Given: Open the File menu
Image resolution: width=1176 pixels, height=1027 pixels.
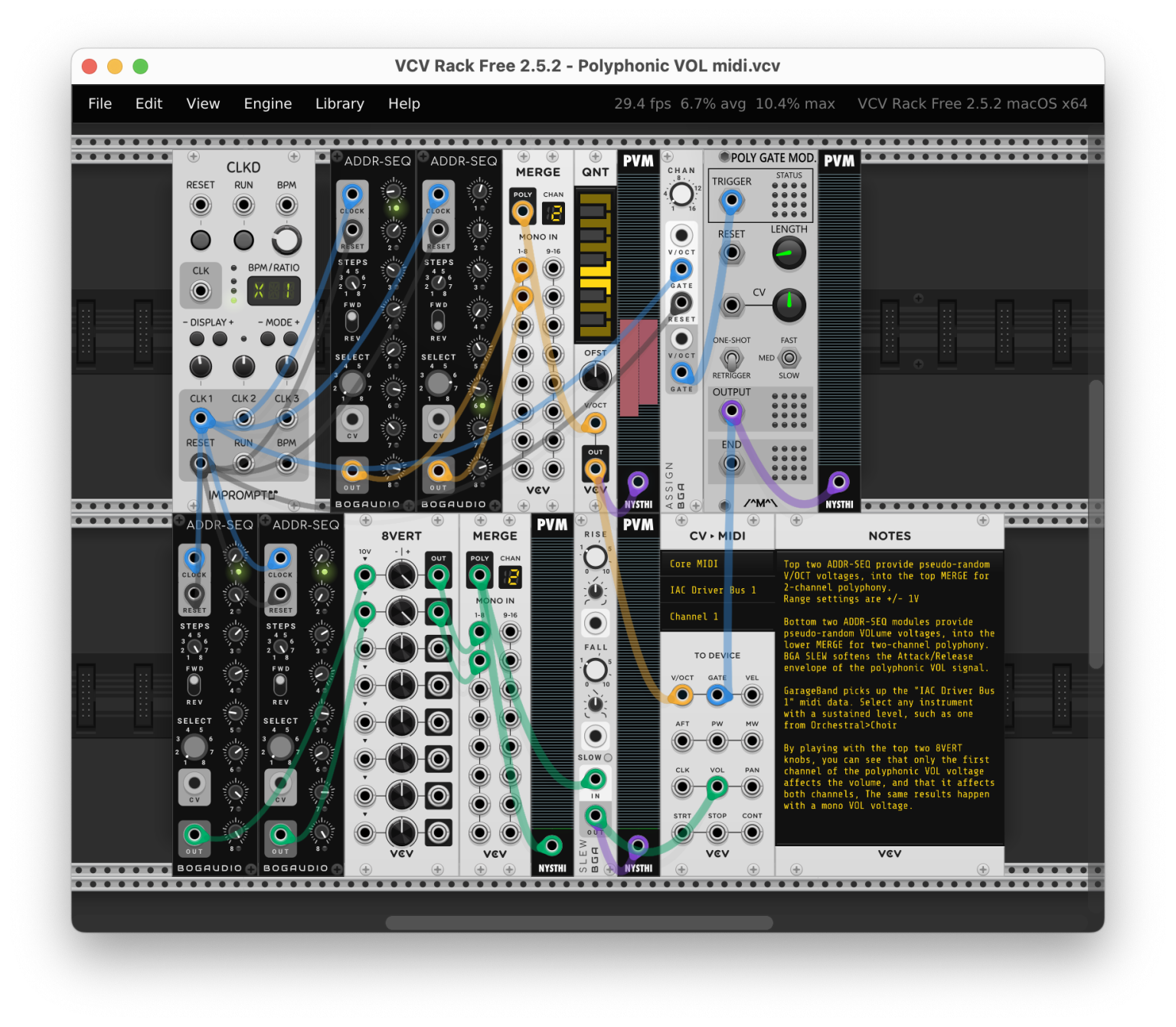Looking at the screenshot, I should 100,103.
